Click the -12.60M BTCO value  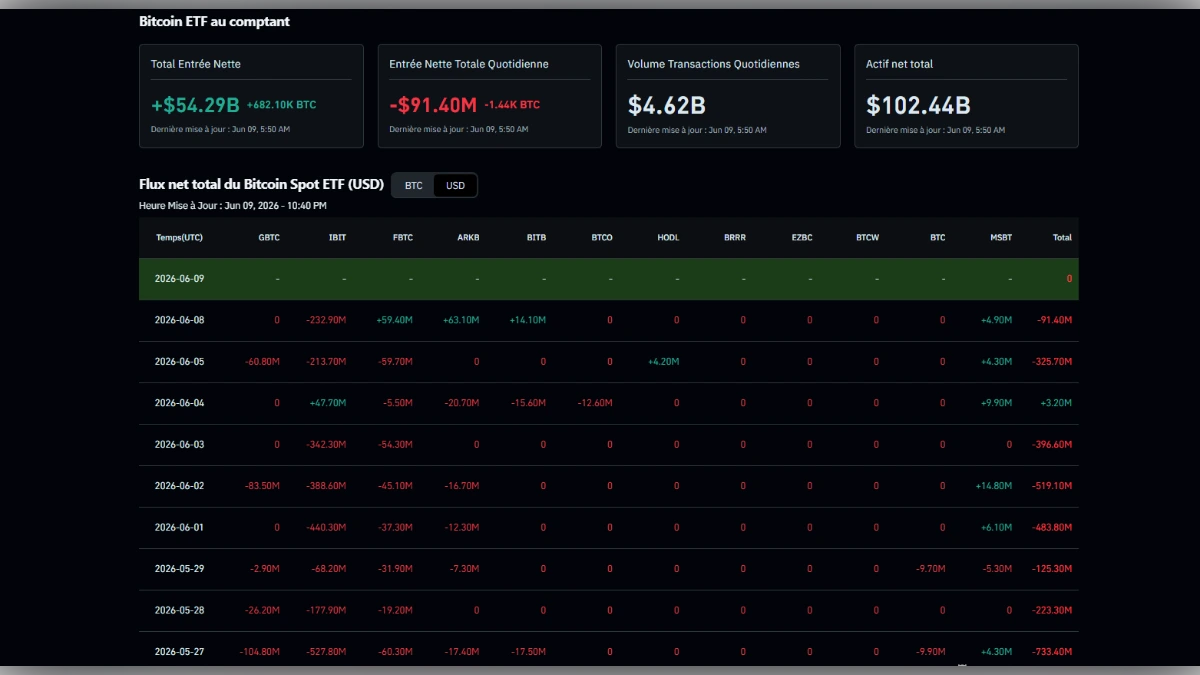pyautogui.click(x=595, y=403)
